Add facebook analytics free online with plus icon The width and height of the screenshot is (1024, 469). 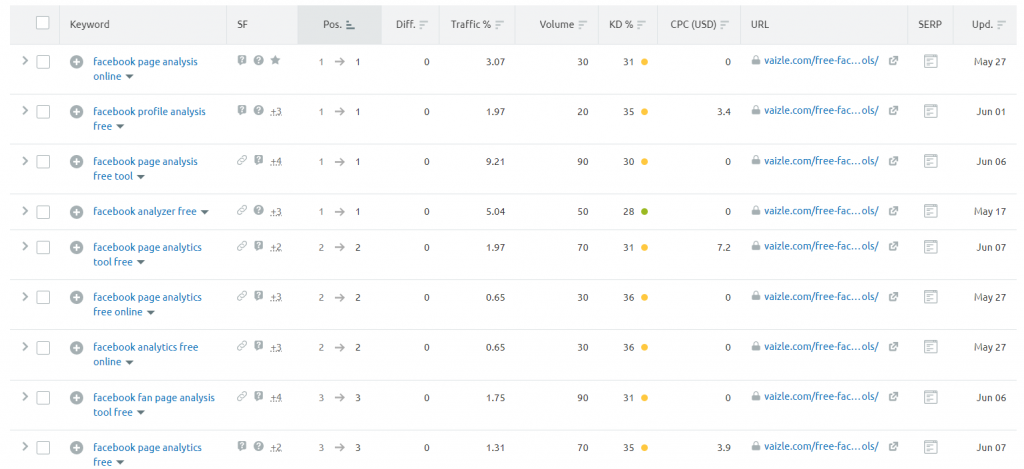[76, 348]
